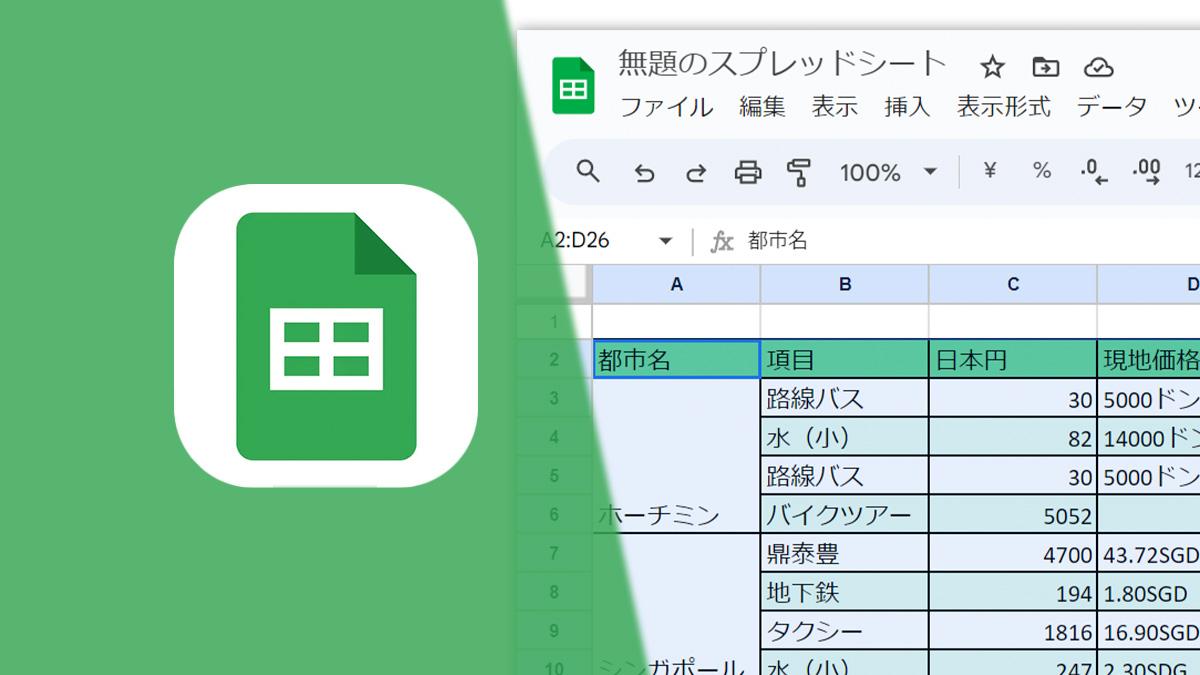
Task: Apply yen currency format
Action: coord(989,171)
